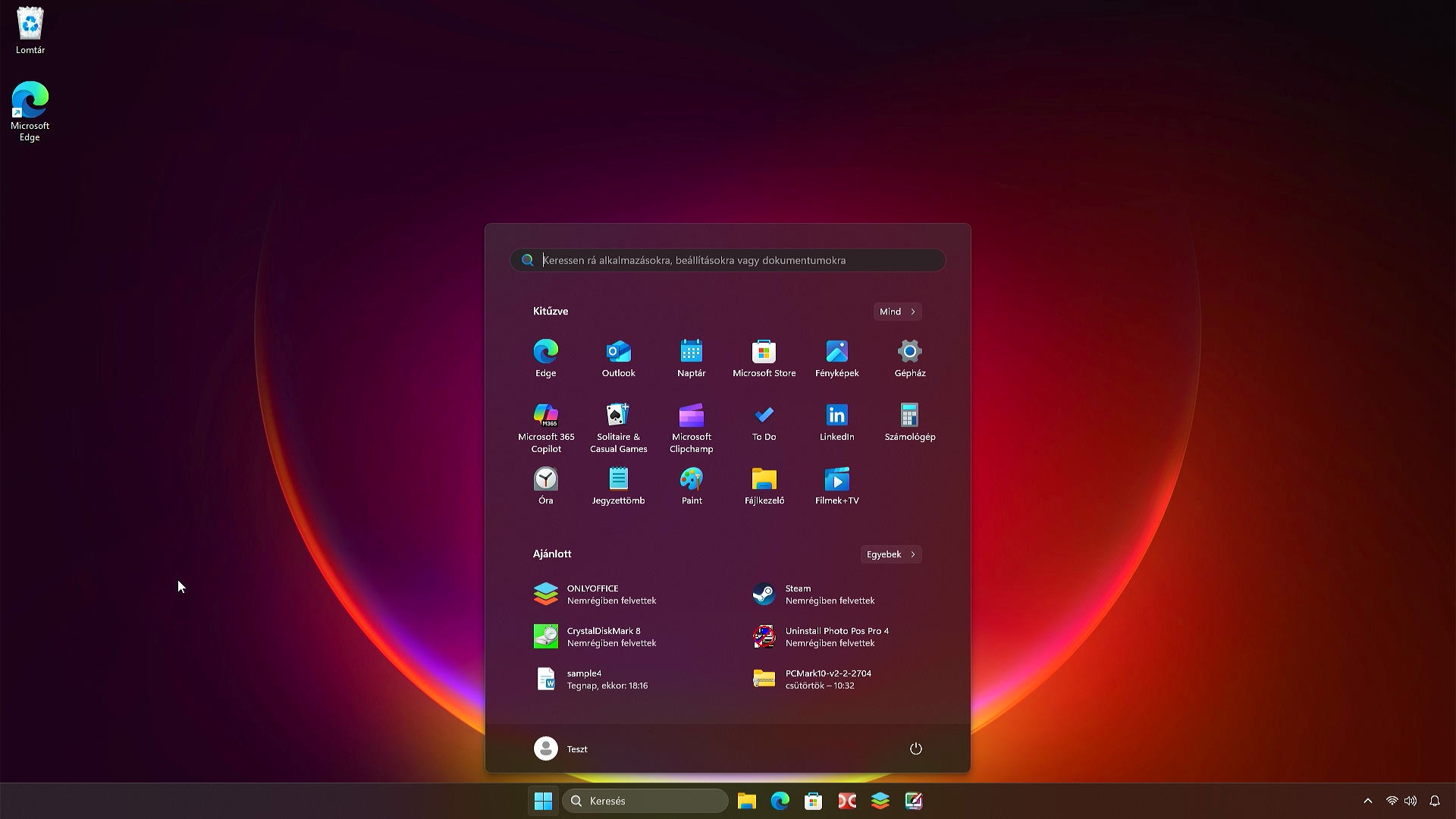Expand all apps with Mind button
Screen dimensions: 1456x819
(897, 312)
